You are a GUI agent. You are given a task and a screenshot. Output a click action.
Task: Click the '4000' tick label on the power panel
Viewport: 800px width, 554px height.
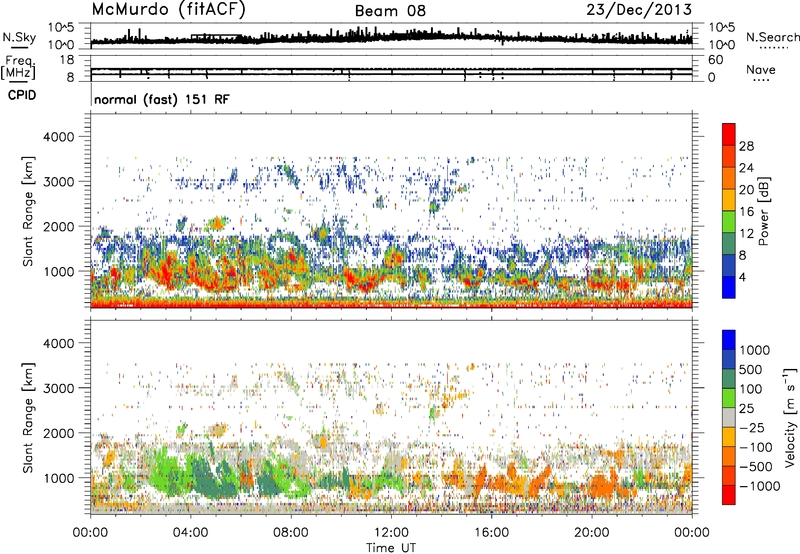(x=58, y=137)
